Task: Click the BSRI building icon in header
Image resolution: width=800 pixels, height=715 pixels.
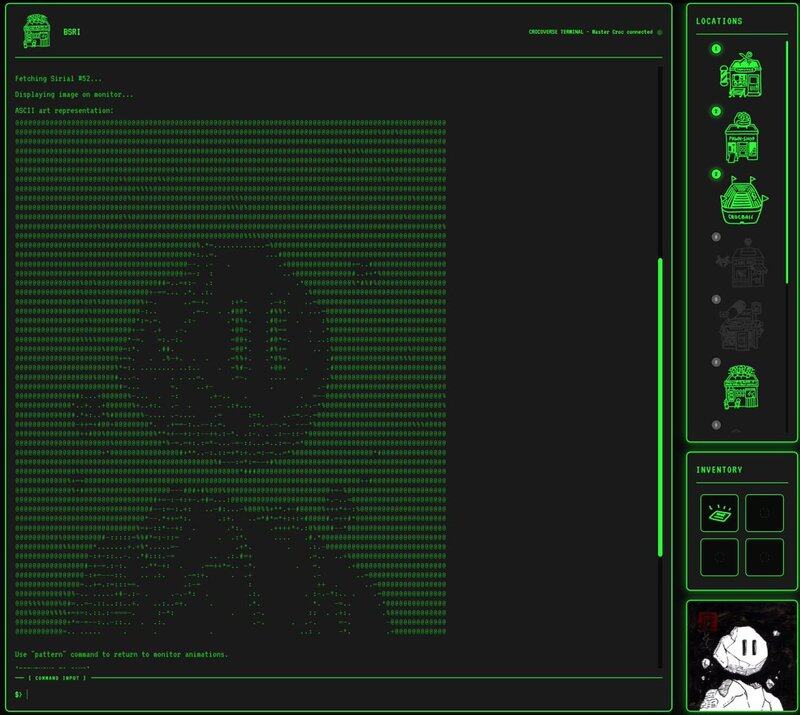Action: pos(38,31)
